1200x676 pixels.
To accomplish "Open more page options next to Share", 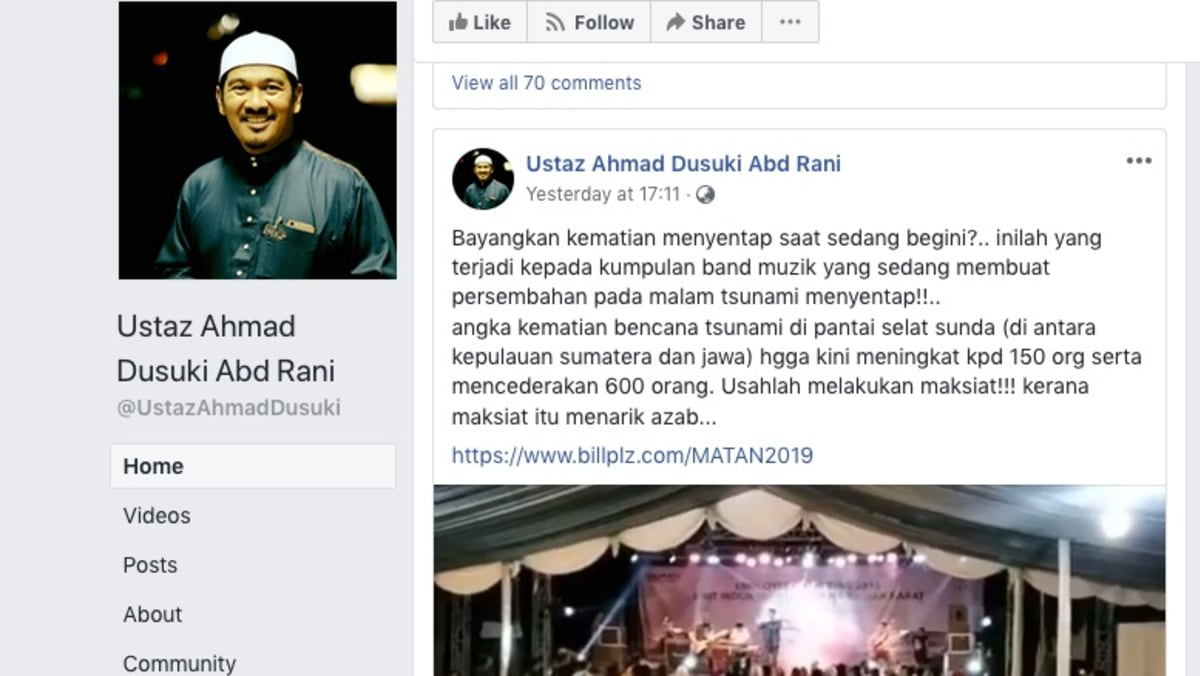I will pyautogui.click(x=790, y=22).
